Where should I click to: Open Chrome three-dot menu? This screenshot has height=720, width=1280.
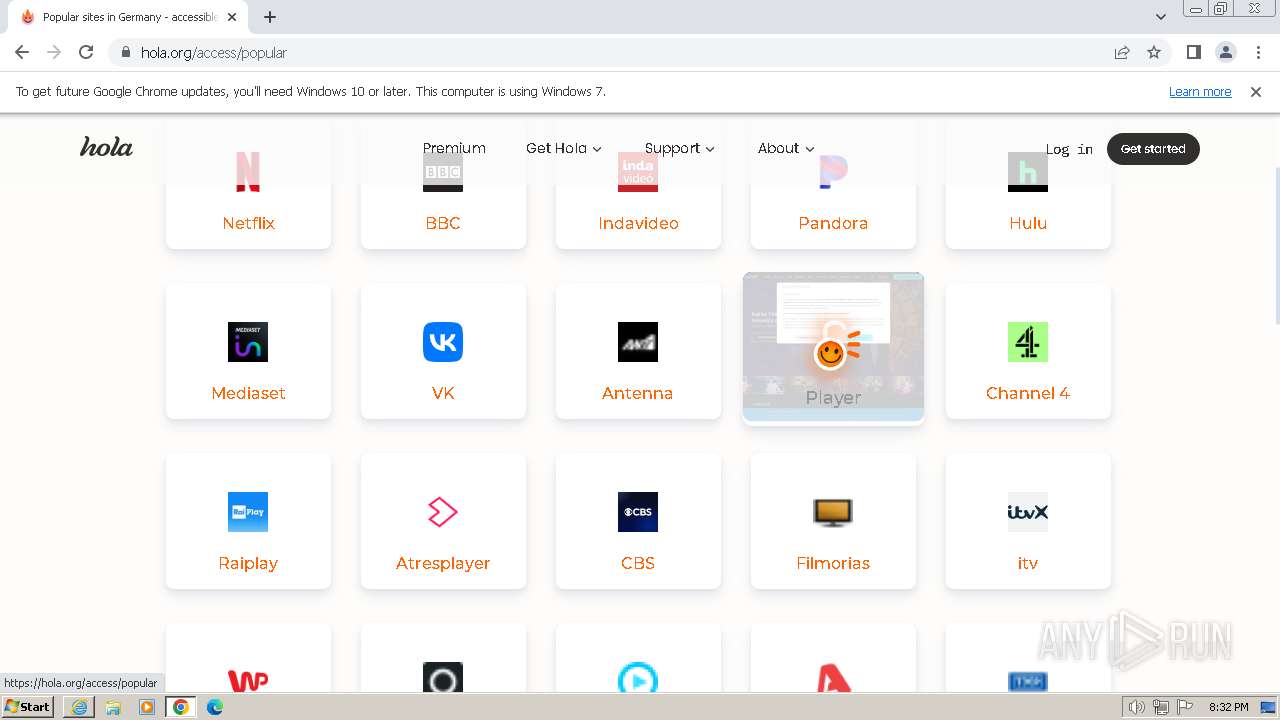pos(1258,52)
